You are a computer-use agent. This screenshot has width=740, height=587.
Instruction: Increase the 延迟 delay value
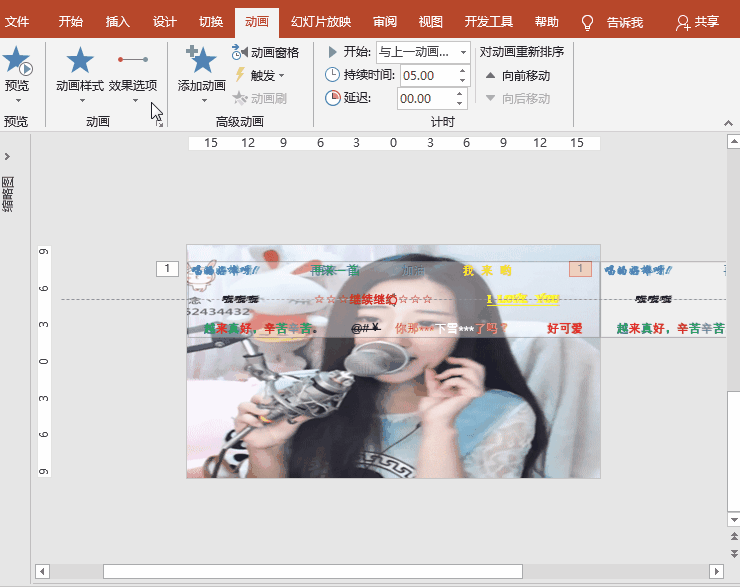point(460,94)
